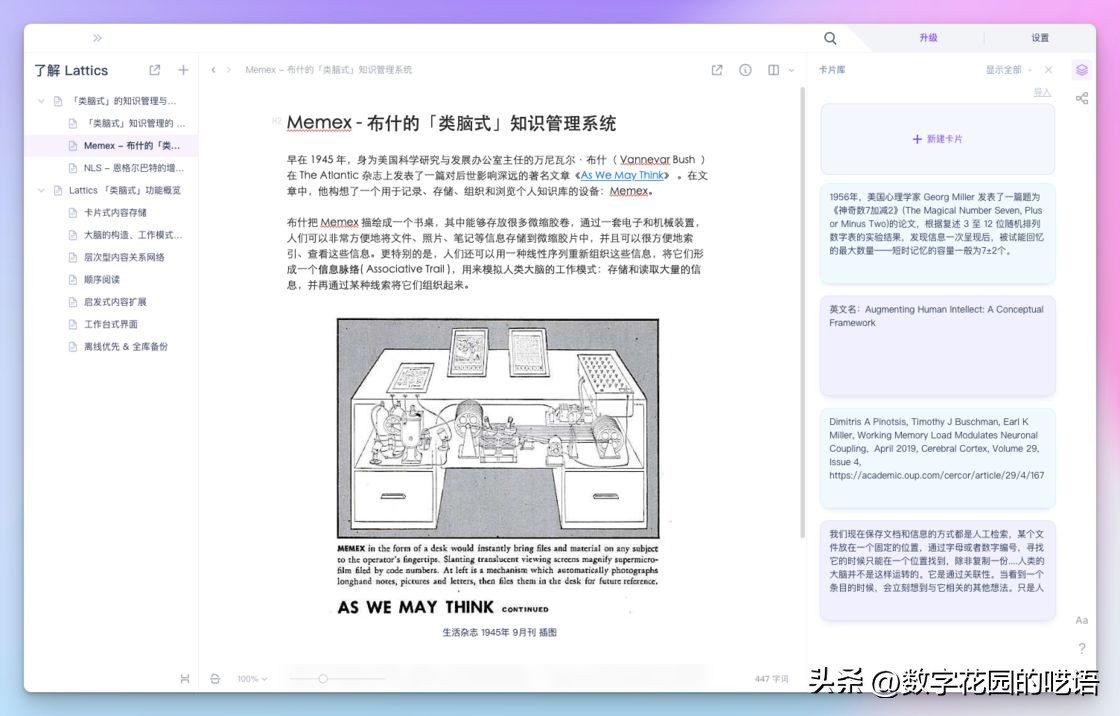Click the breadcrumb Memex – 布什的 title
The height and width of the screenshot is (716, 1120).
[329, 70]
